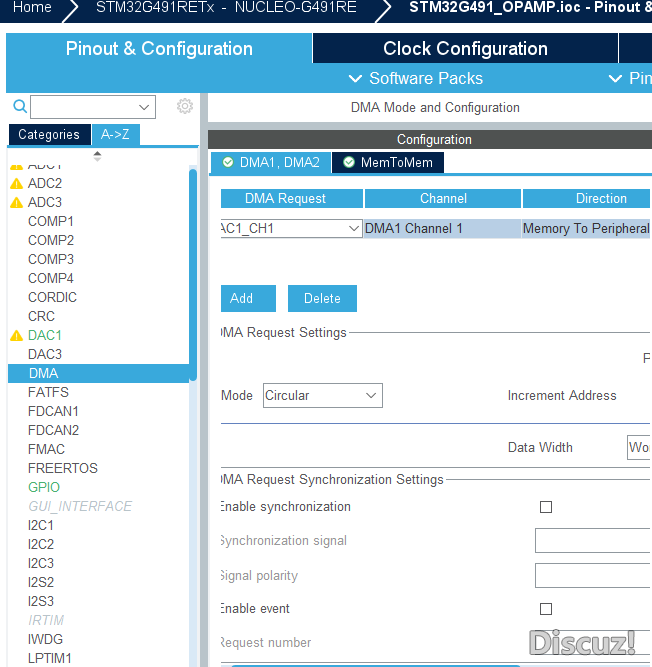This screenshot has height=667, width=652.
Task: Switch to the Clock Configuration tab
Action: click(x=465, y=48)
